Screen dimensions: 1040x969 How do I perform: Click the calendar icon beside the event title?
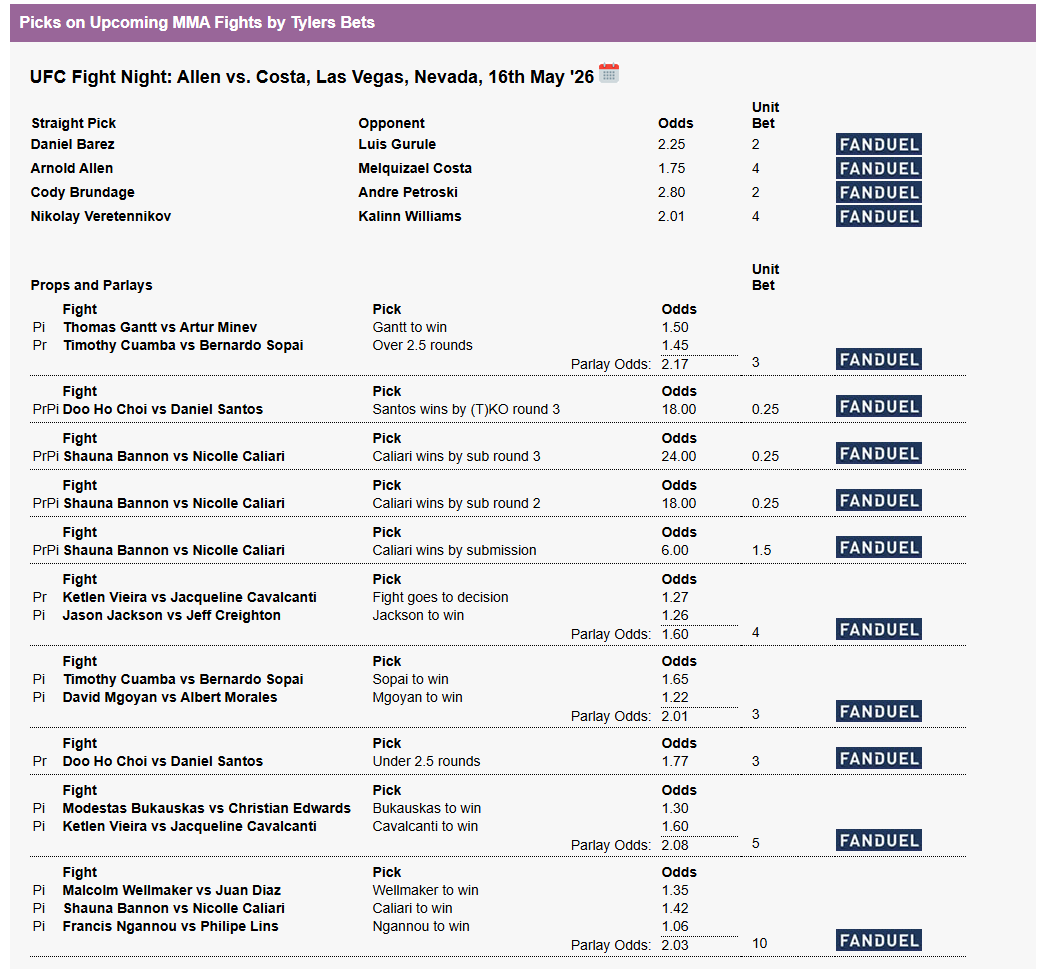(609, 73)
